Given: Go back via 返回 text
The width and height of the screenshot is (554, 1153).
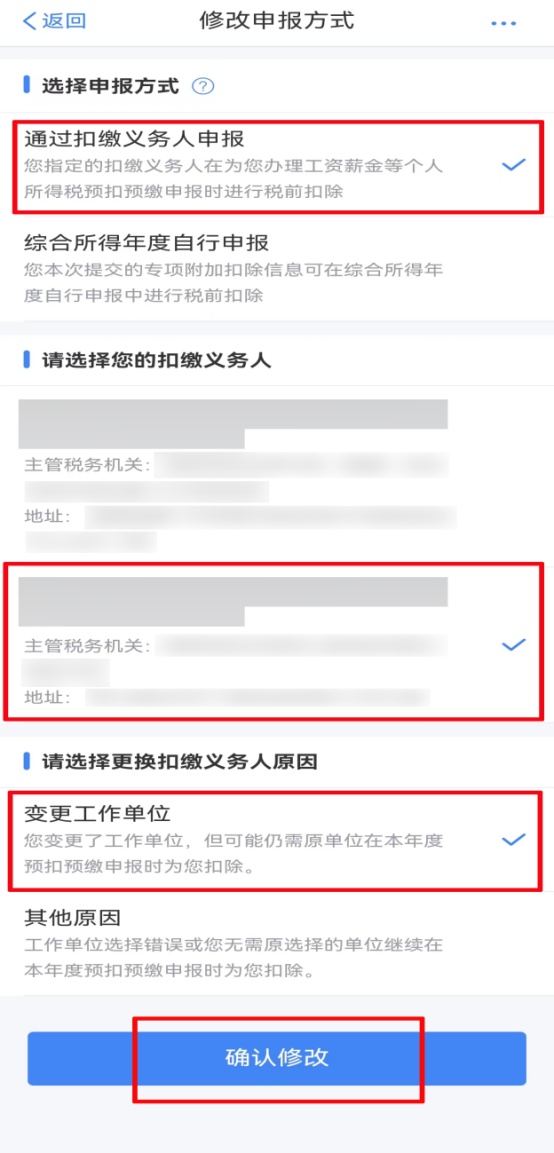Looking at the screenshot, I should tap(63, 21).
